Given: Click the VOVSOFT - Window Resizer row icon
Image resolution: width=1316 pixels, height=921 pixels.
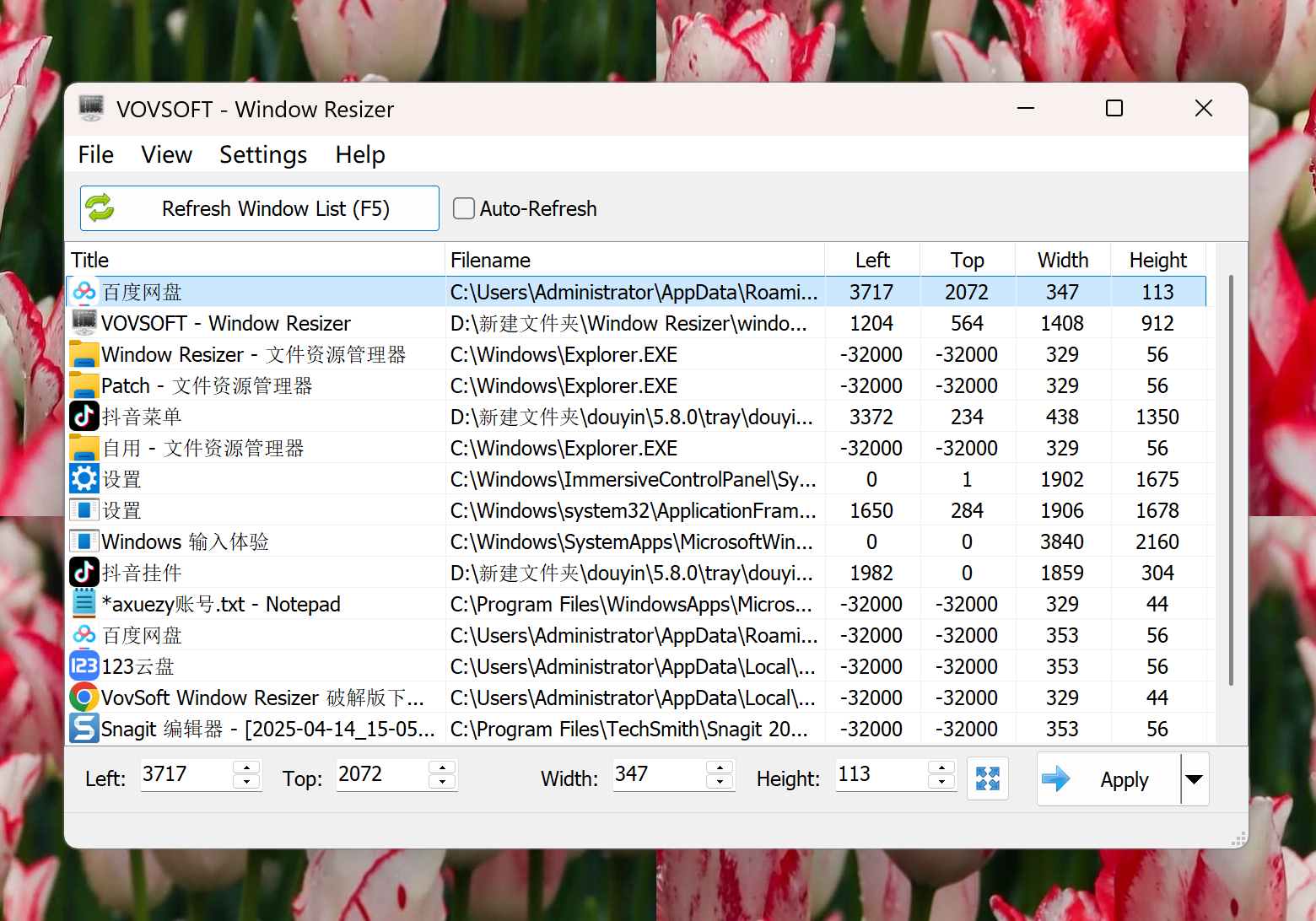Looking at the screenshot, I should (84, 323).
